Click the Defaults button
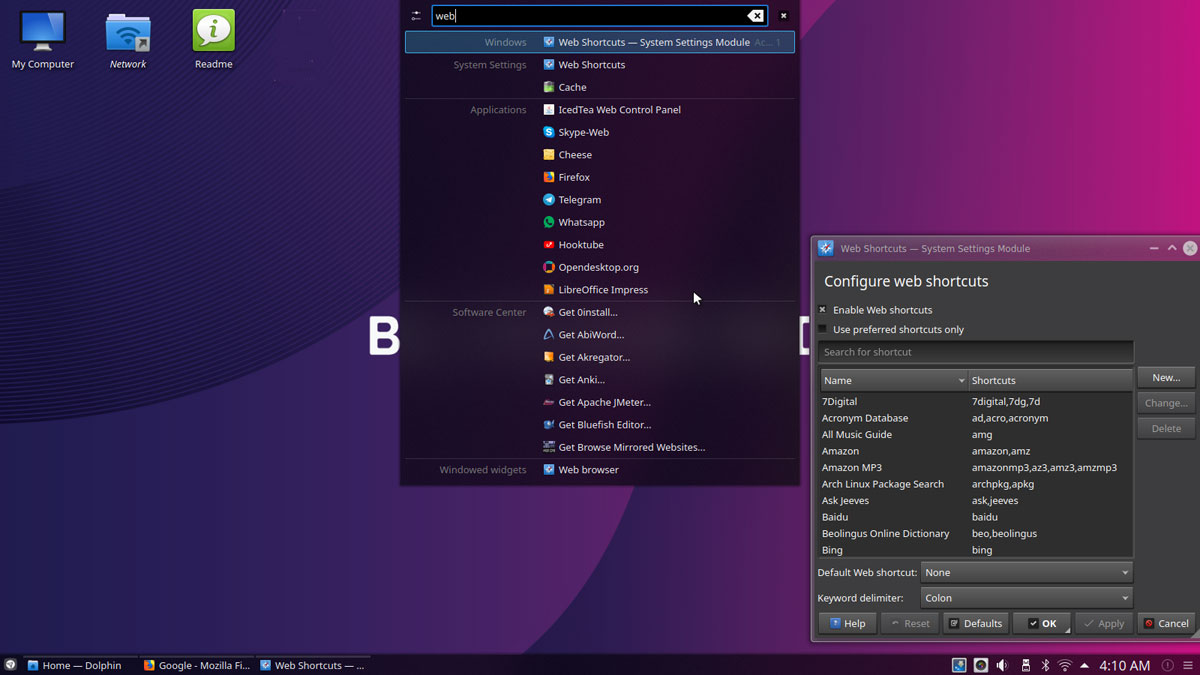Screen dimensions: 1200x675 975,623
